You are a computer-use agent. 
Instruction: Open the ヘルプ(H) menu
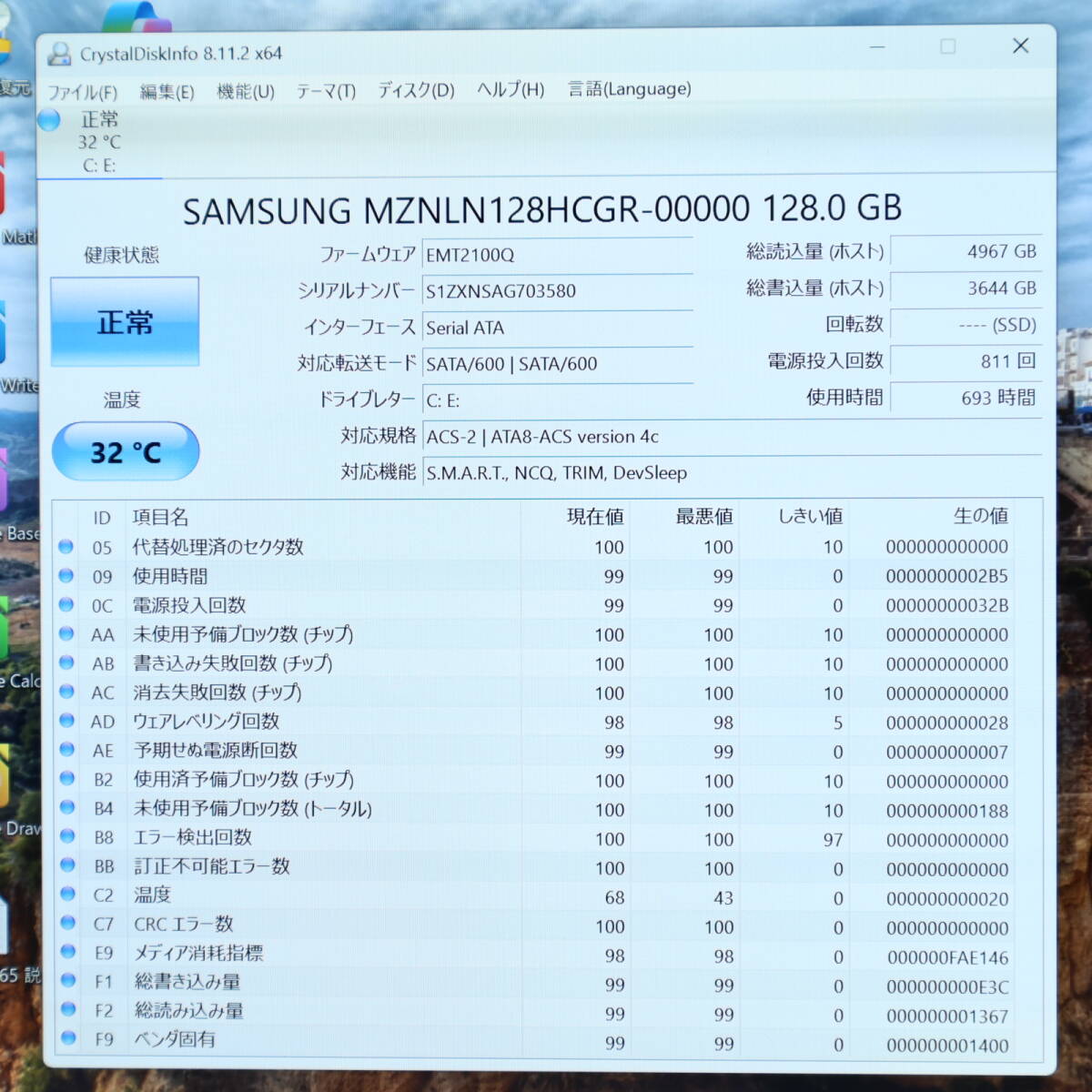click(x=511, y=89)
